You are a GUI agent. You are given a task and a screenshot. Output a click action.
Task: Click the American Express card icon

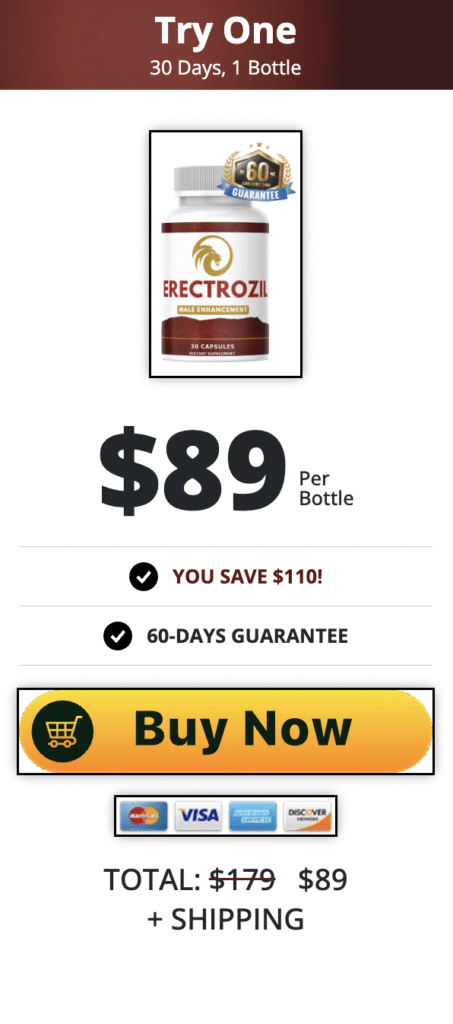tap(253, 816)
